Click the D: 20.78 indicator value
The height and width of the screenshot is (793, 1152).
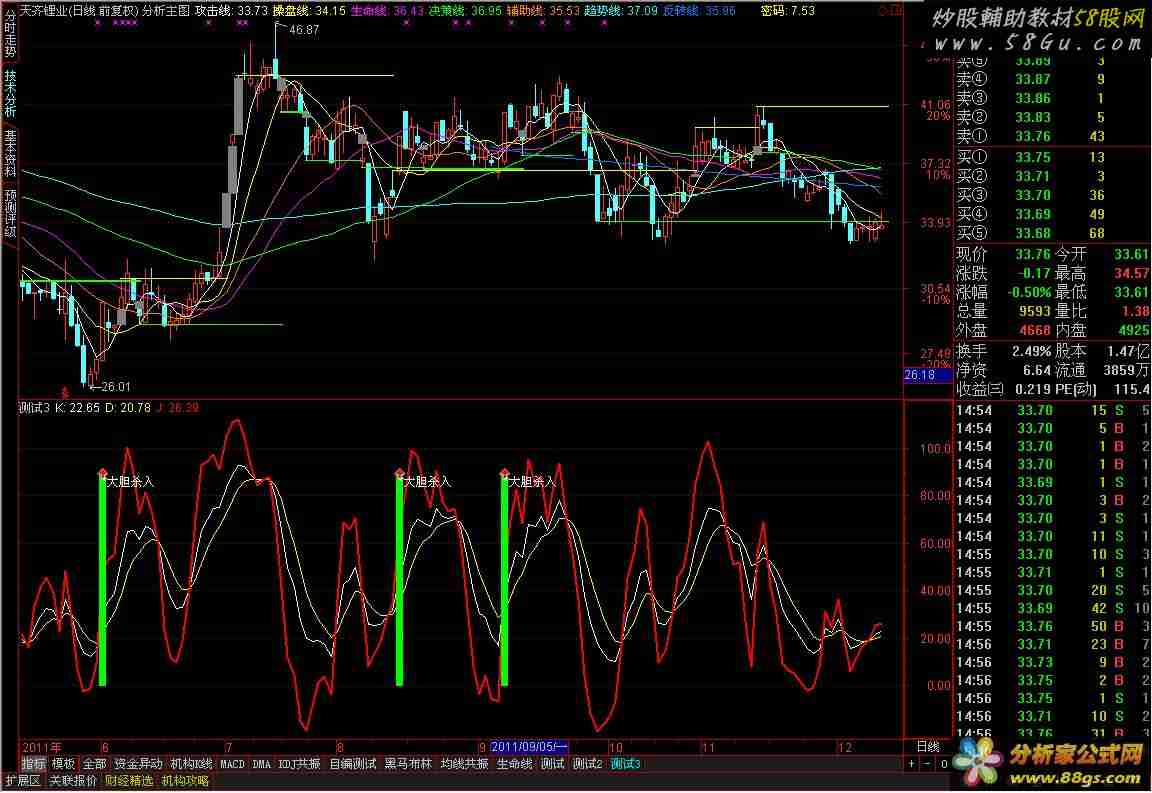(x=128, y=408)
